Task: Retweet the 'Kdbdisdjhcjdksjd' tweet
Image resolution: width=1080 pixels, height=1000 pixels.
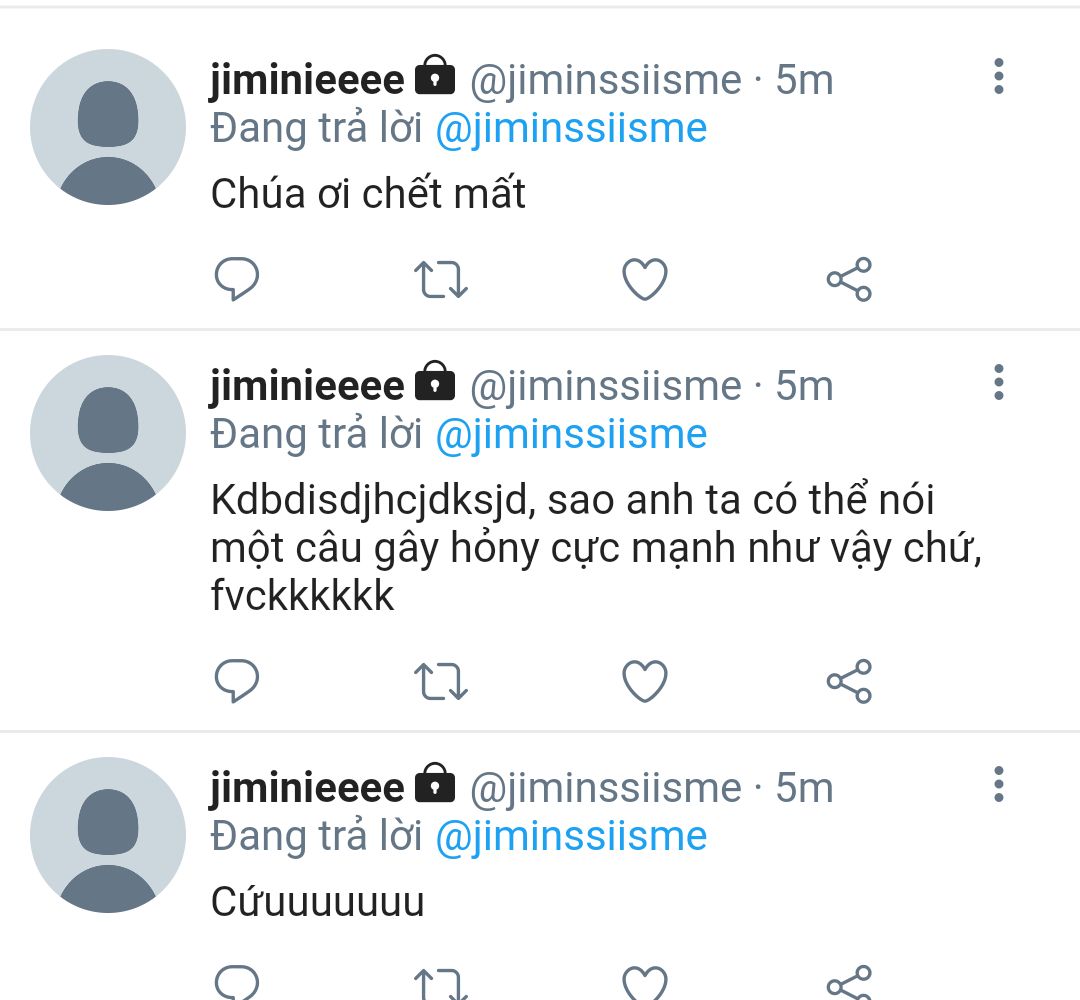Action: point(441,681)
